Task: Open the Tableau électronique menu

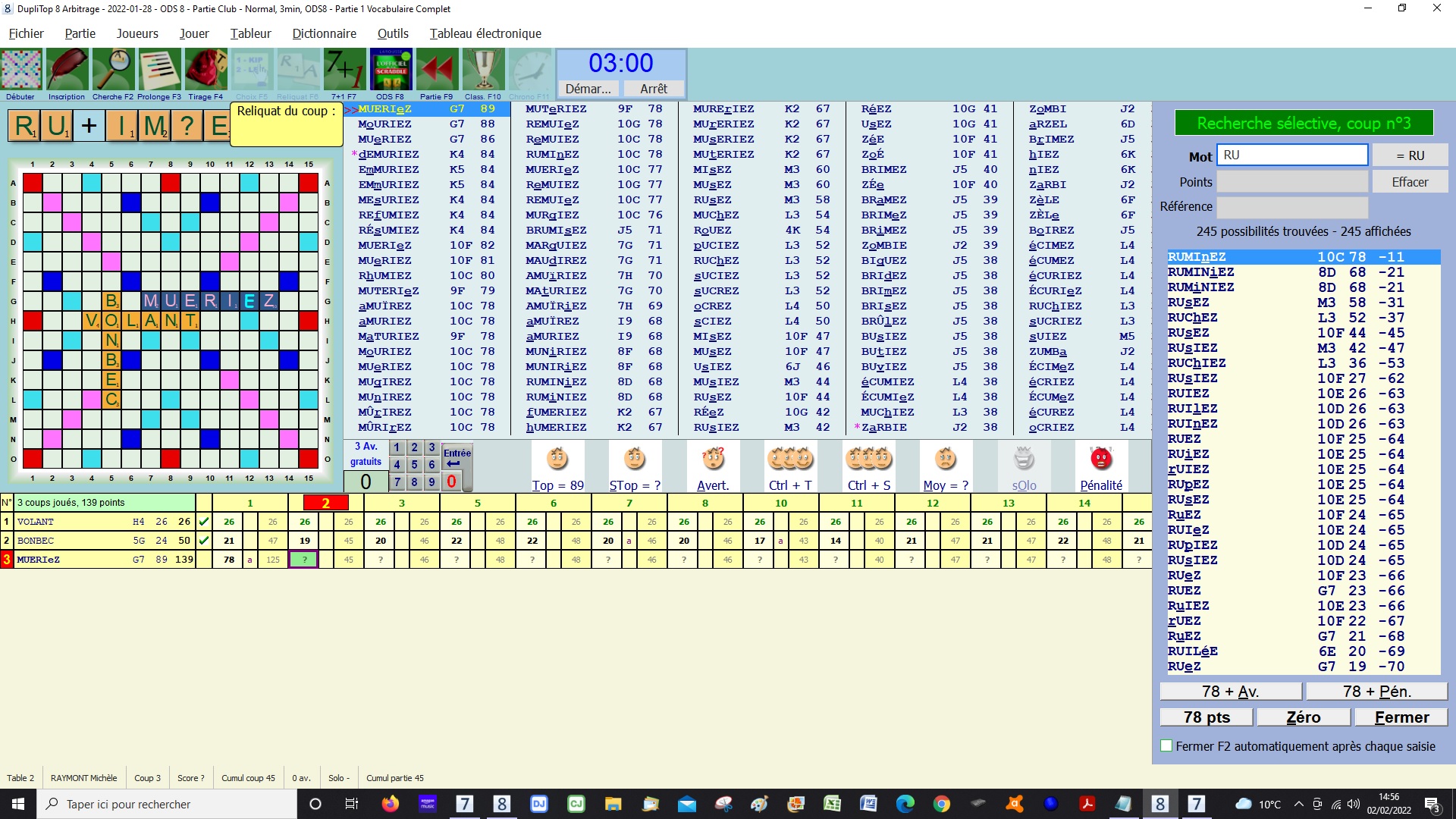Action: 485,33
